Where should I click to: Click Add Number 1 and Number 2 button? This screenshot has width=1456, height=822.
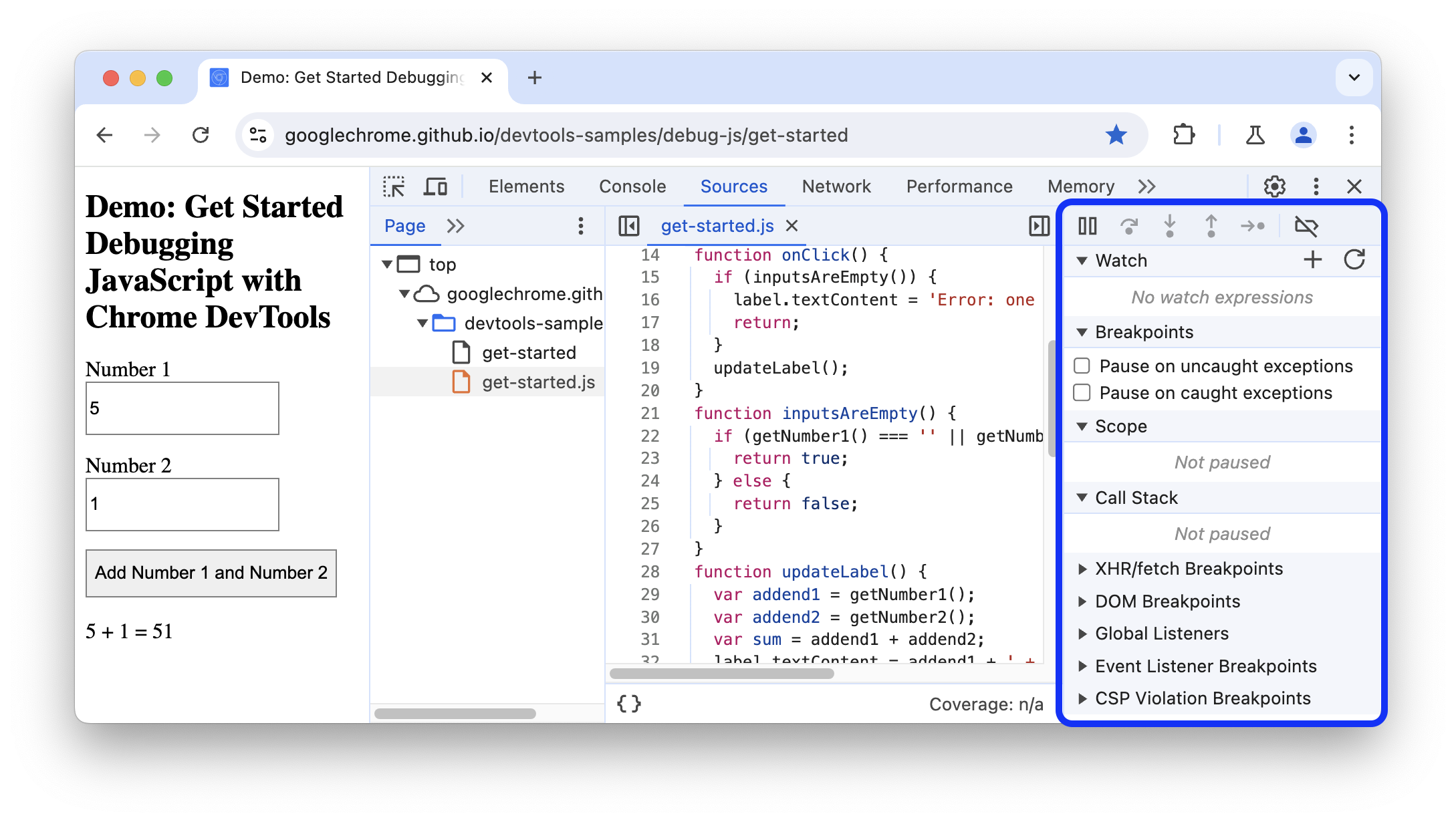211,574
